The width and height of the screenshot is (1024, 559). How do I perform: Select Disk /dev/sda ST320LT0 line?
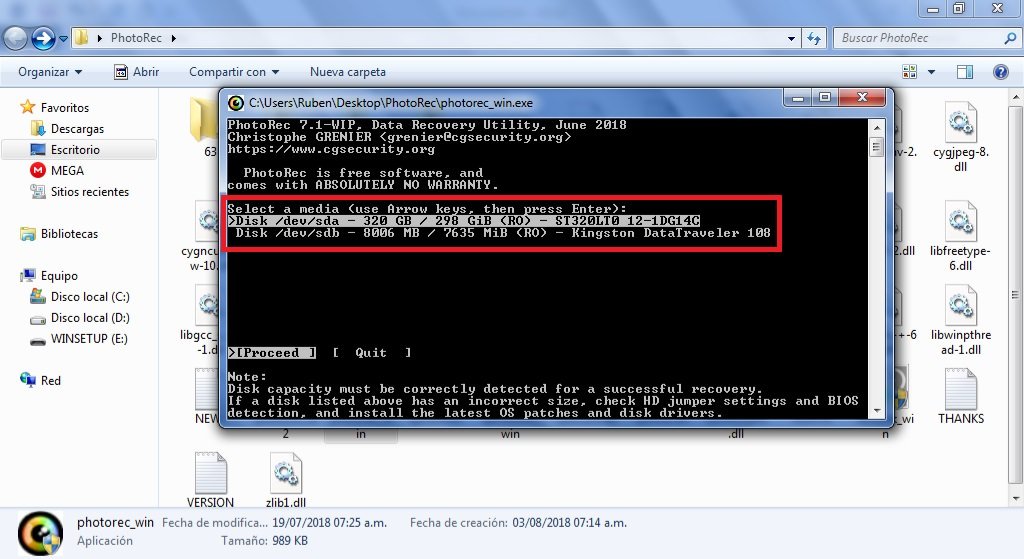point(464,221)
